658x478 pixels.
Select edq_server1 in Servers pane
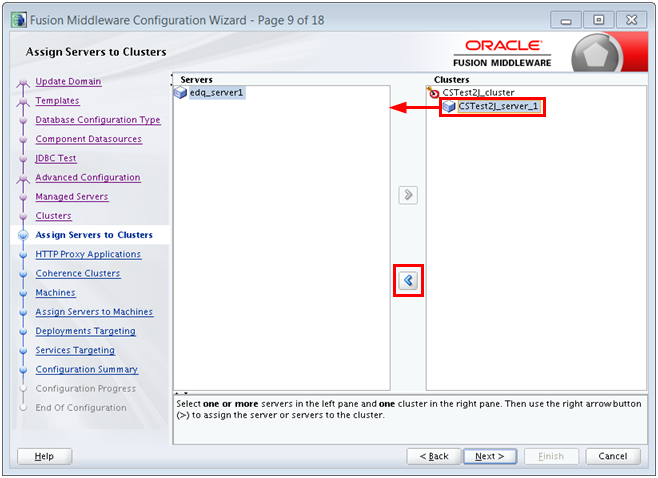tap(216, 93)
